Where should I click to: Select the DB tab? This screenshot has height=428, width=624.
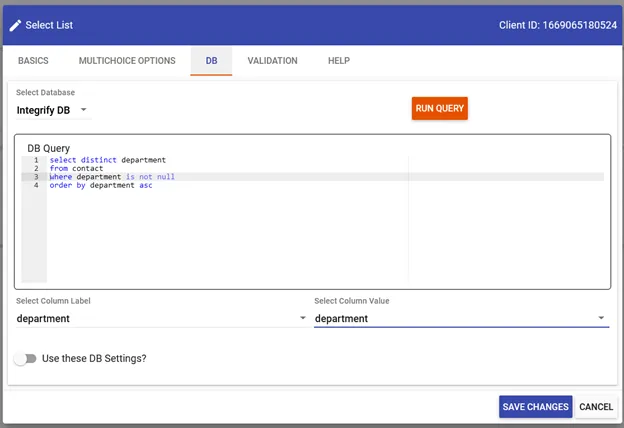point(211,61)
